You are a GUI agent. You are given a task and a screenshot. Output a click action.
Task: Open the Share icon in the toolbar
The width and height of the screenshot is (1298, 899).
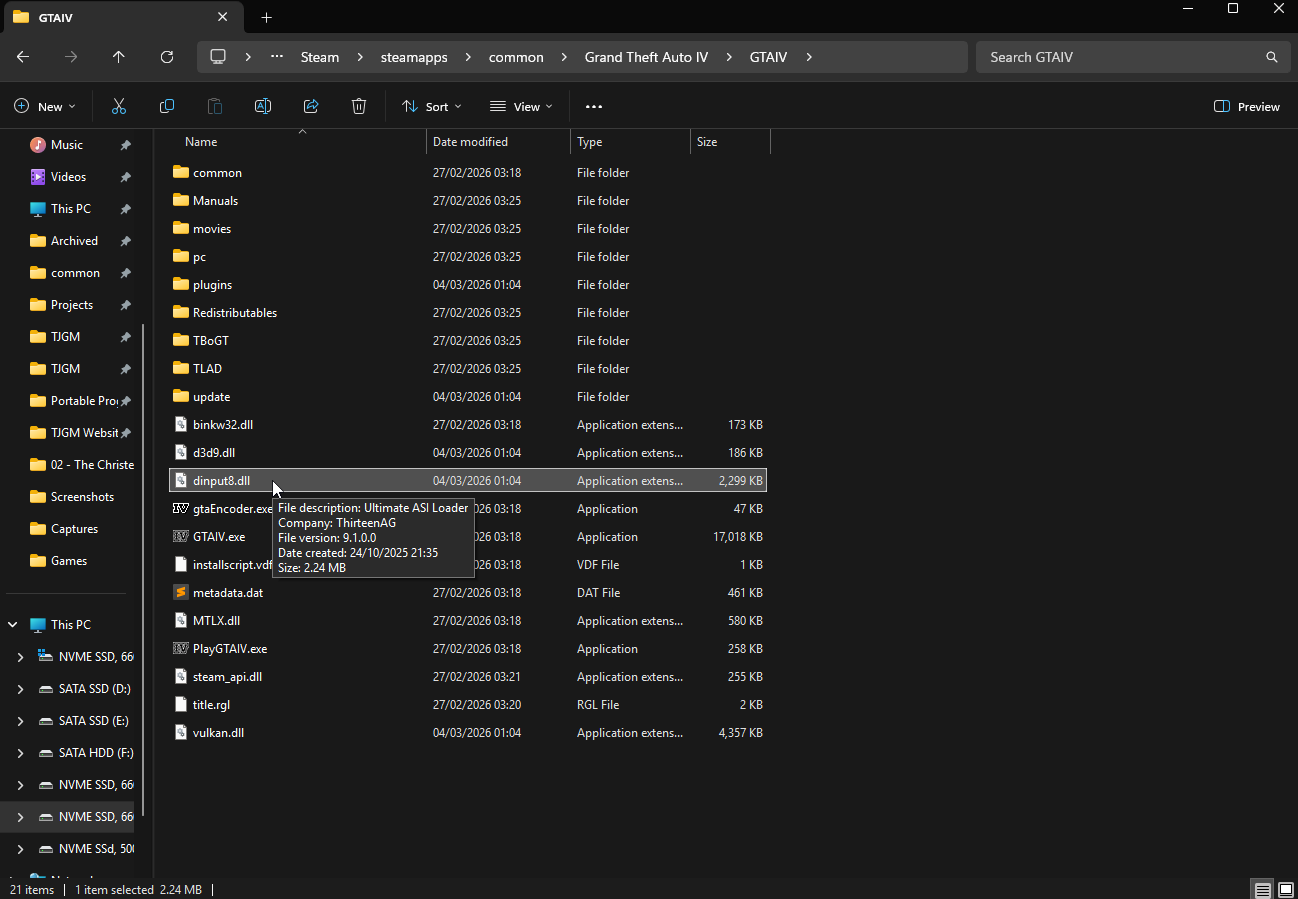[x=310, y=105]
